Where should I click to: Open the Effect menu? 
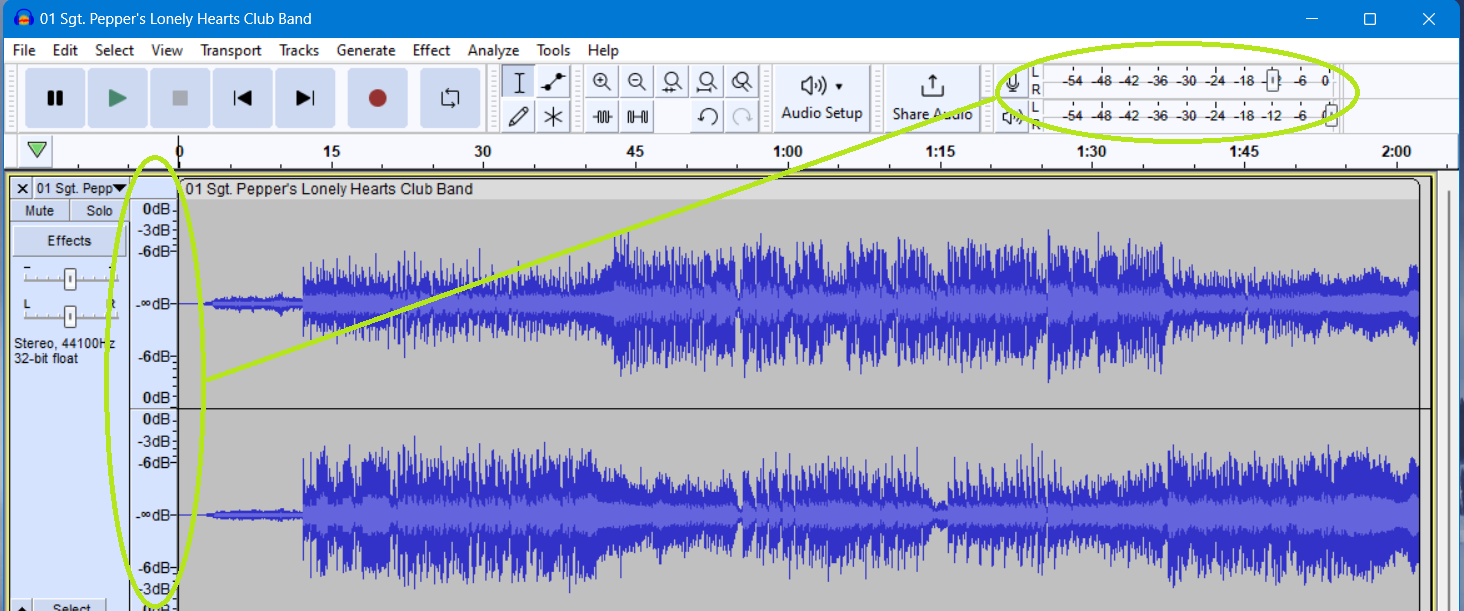coord(431,50)
